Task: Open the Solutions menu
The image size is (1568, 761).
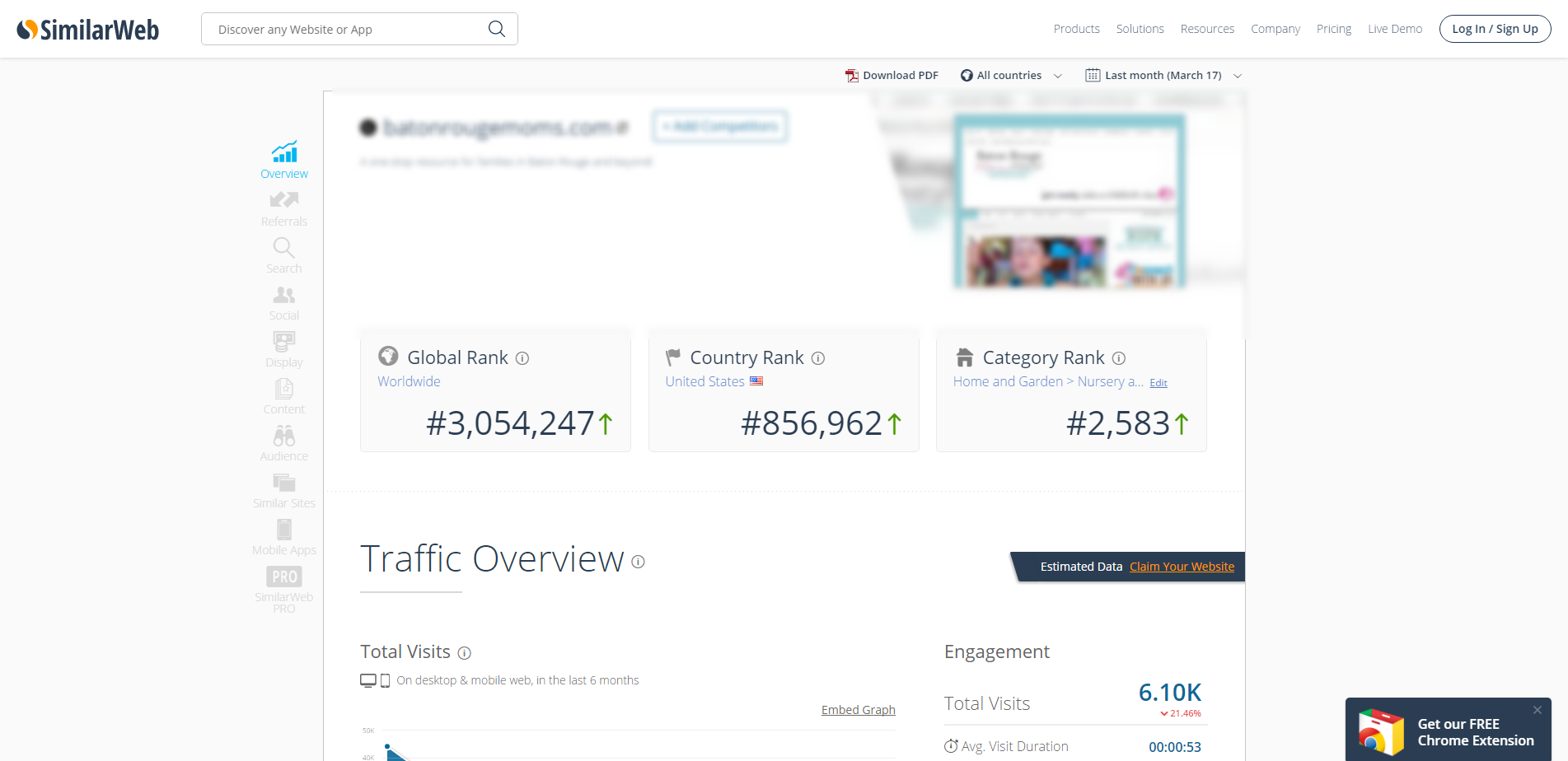Action: tap(1140, 29)
